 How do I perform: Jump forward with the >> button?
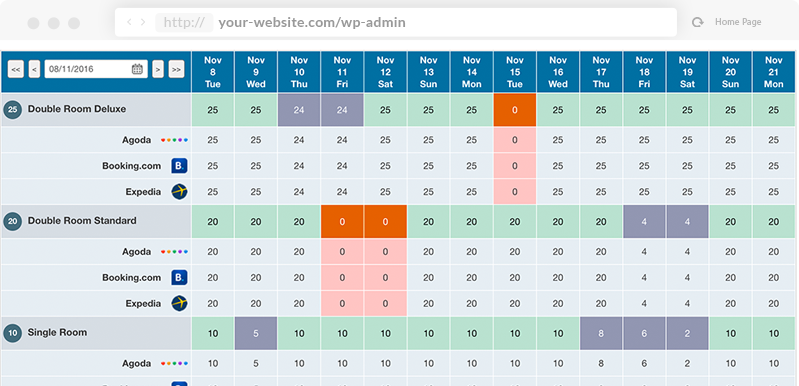[x=176, y=69]
